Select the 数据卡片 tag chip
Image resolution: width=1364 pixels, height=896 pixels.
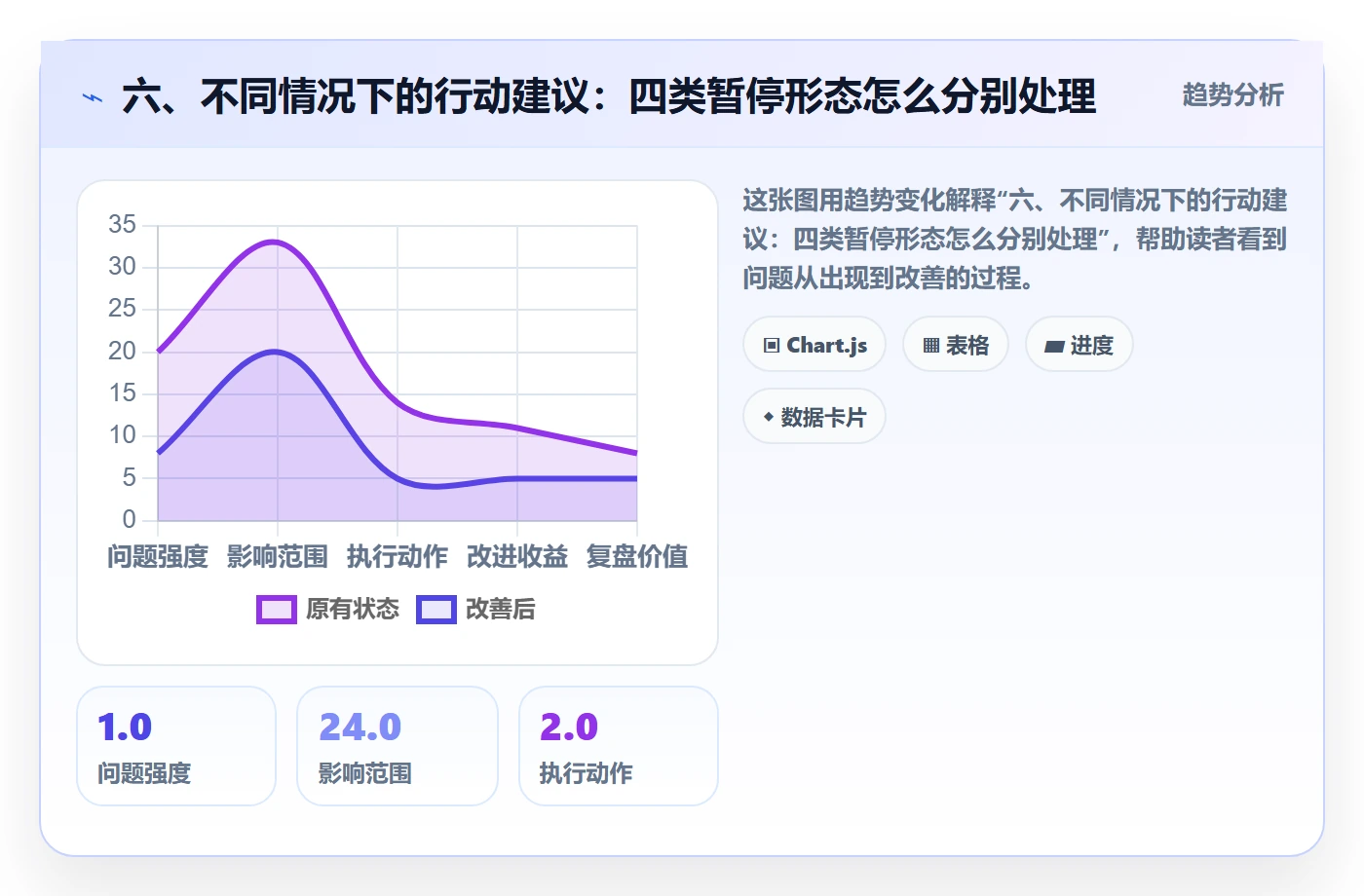(815, 417)
